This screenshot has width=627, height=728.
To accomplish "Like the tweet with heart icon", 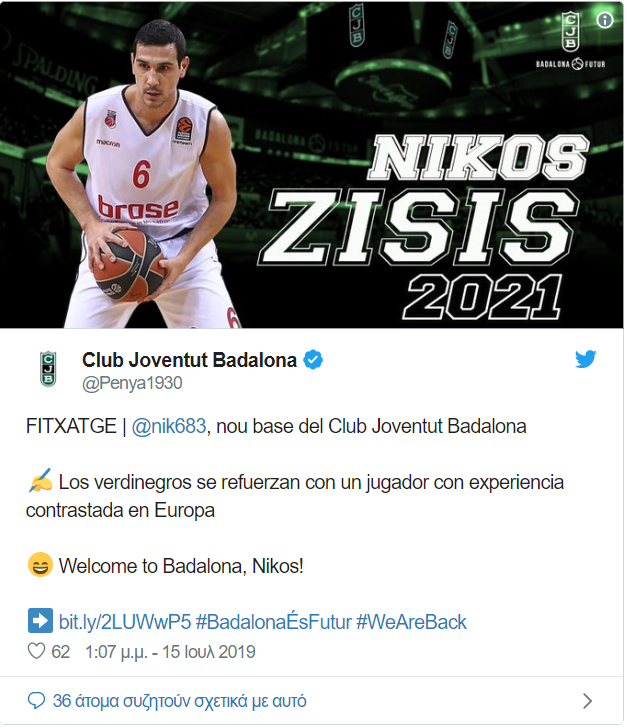I will coord(36,651).
